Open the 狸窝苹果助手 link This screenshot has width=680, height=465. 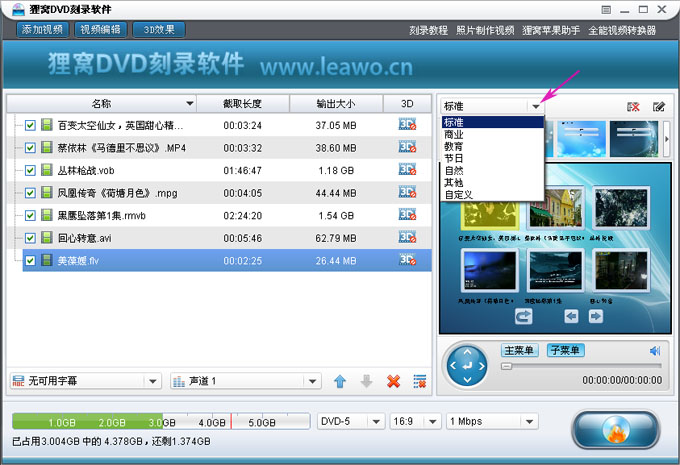551,30
